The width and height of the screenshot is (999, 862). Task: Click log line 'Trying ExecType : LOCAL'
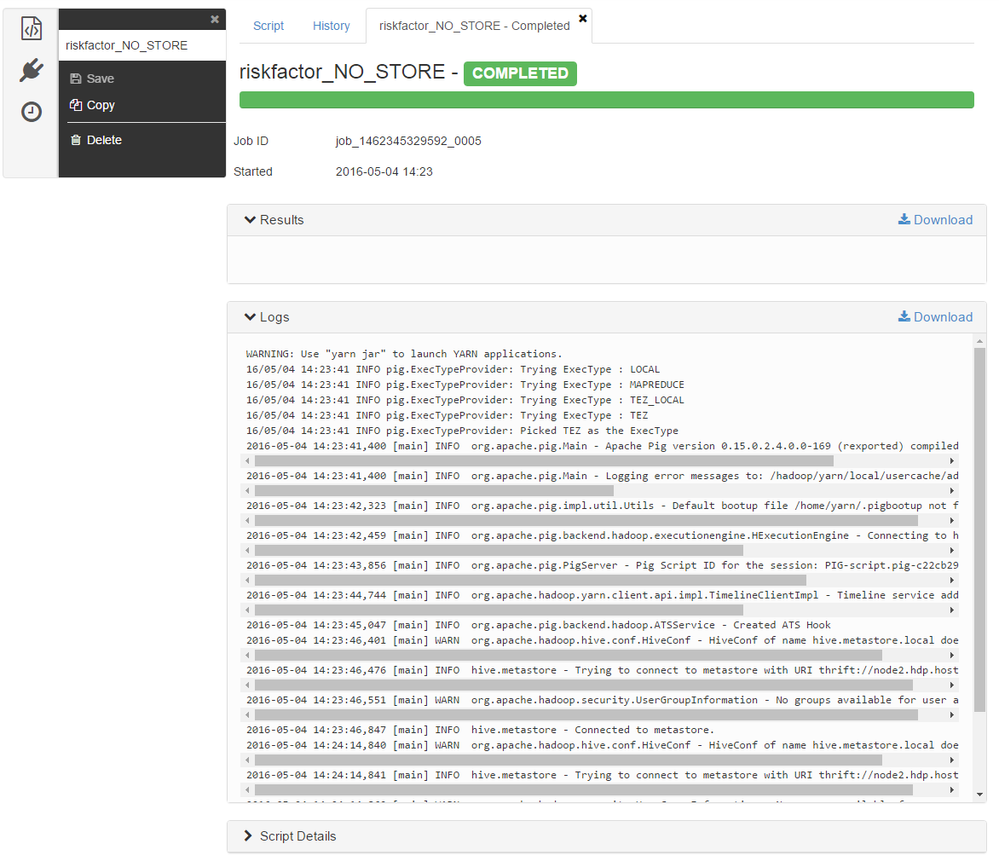pos(453,370)
